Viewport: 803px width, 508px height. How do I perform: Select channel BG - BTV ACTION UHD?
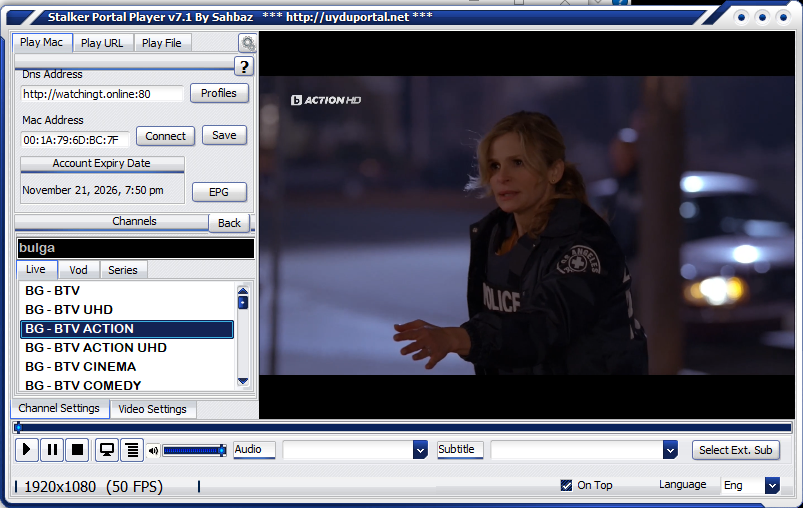pos(127,348)
